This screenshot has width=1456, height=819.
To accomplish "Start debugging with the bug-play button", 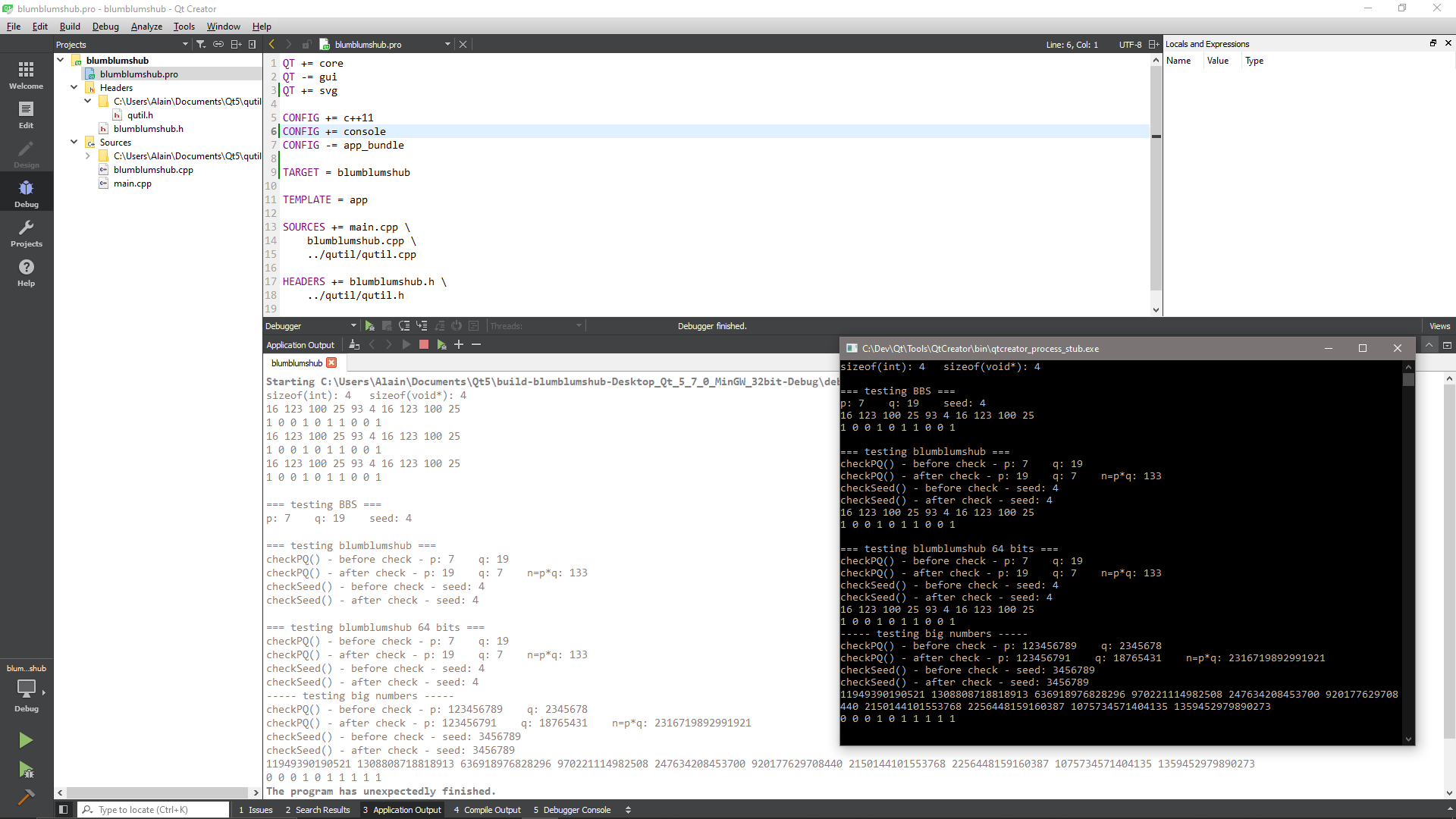I will tap(26, 770).
